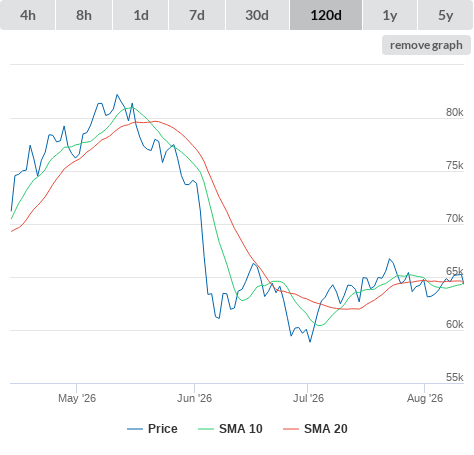Image resolution: width=474 pixels, height=455 pixels.
Task: Click the active 120d tab
Action: [326, 15]
